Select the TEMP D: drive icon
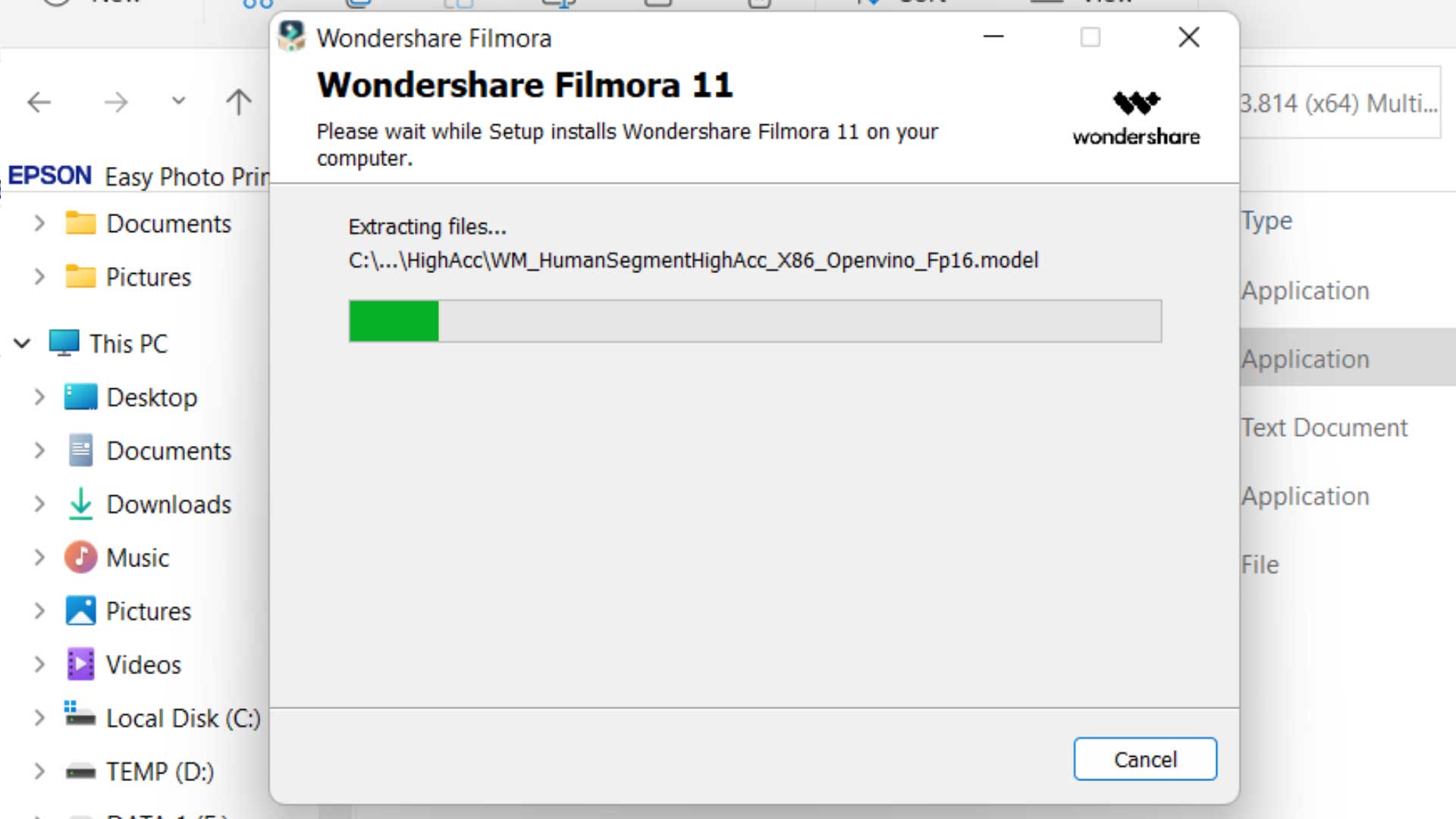The width and height of the screenshot is (1456, 819). point(80,771)
